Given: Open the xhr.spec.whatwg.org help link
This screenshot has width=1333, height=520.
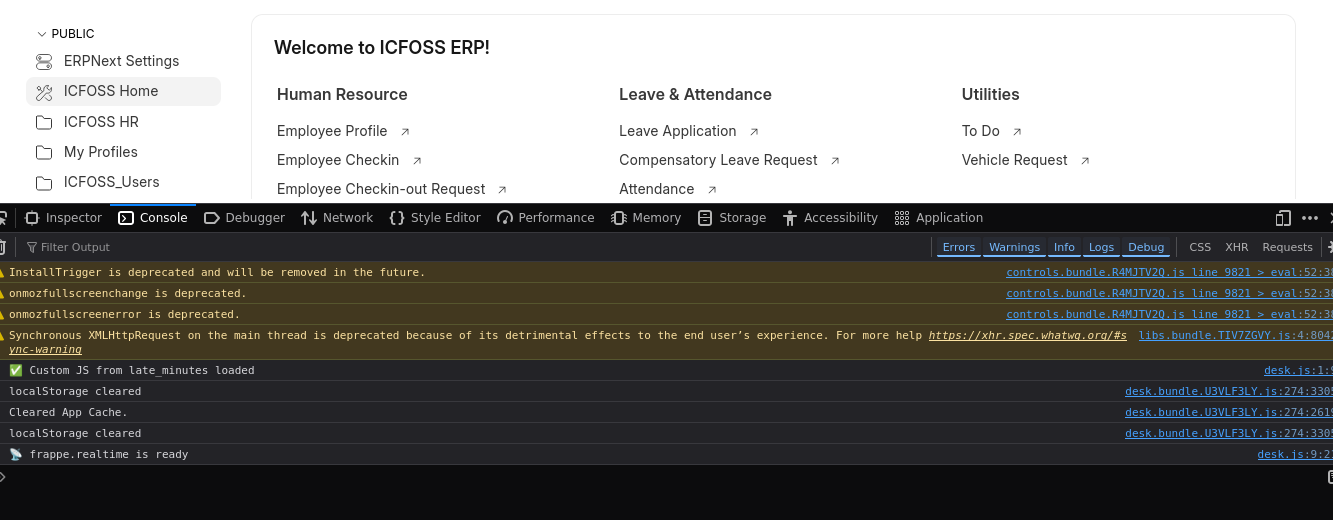Looking at the screenshot, I should tap(1027, 336).
